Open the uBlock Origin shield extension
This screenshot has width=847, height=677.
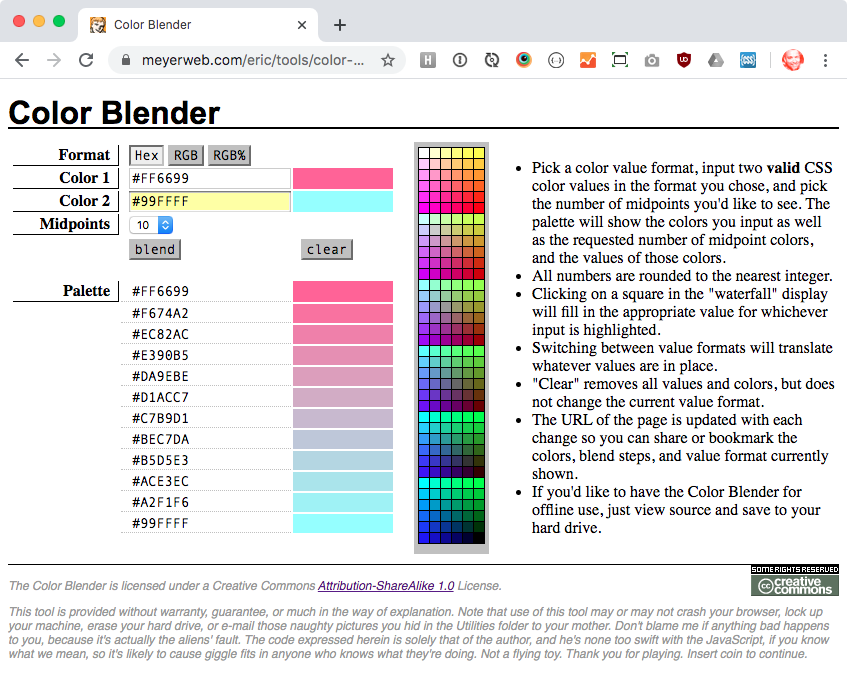(684, 60)
